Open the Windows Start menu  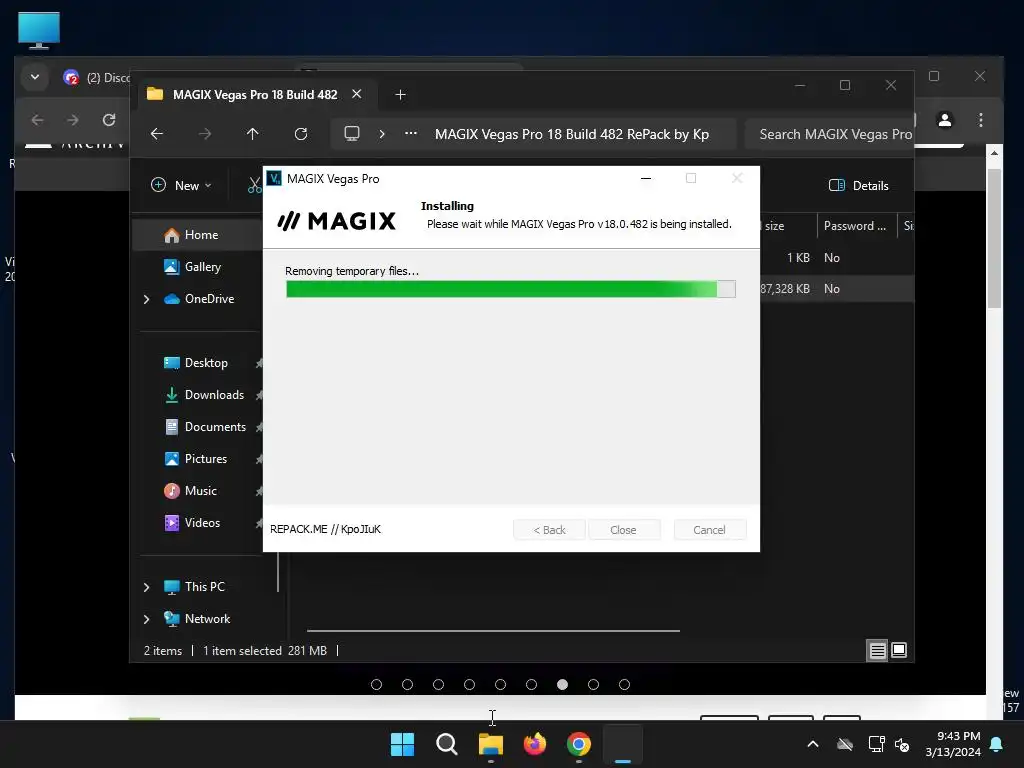click(x=402, y=744)
